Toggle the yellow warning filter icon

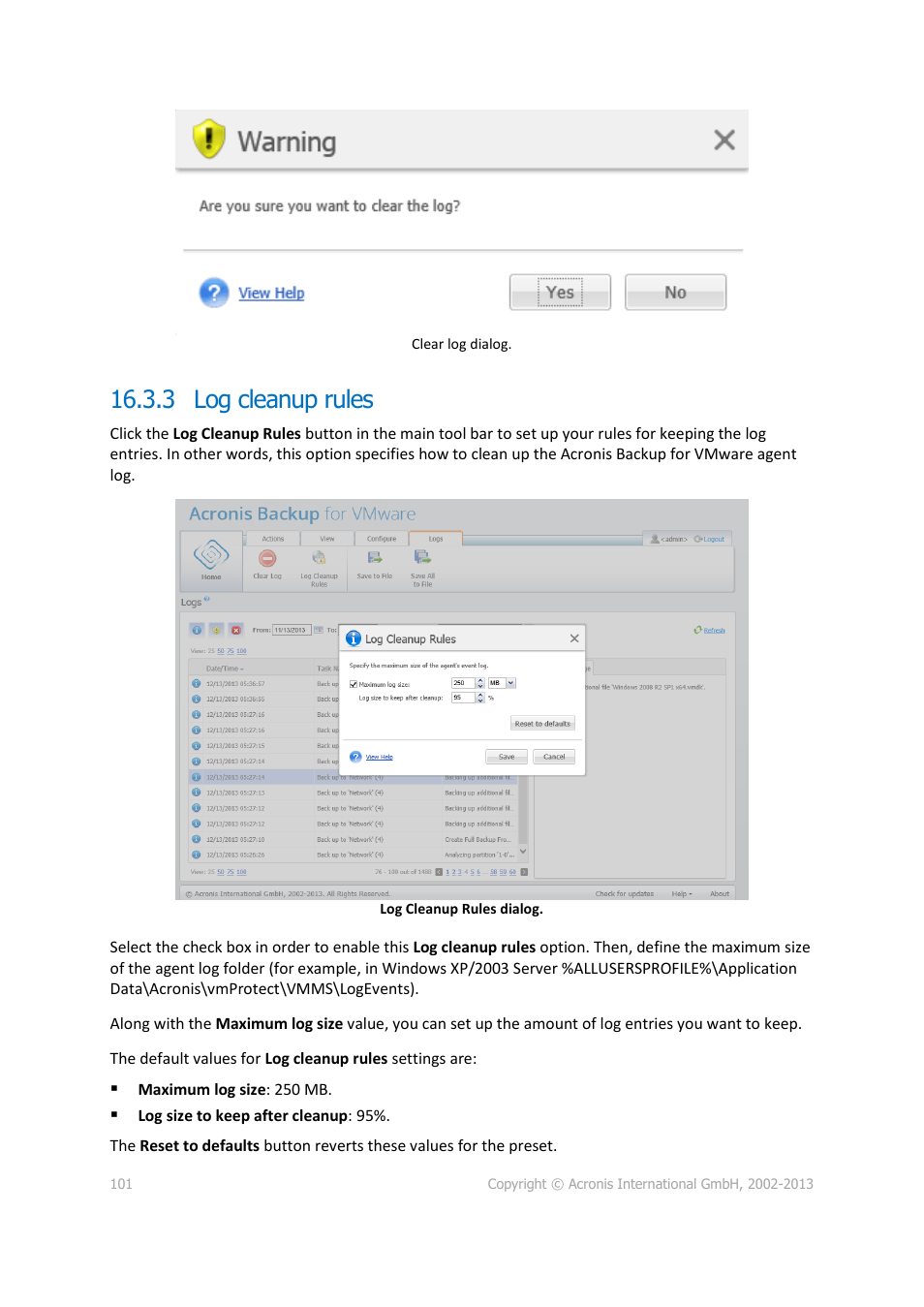pos(216,630)
